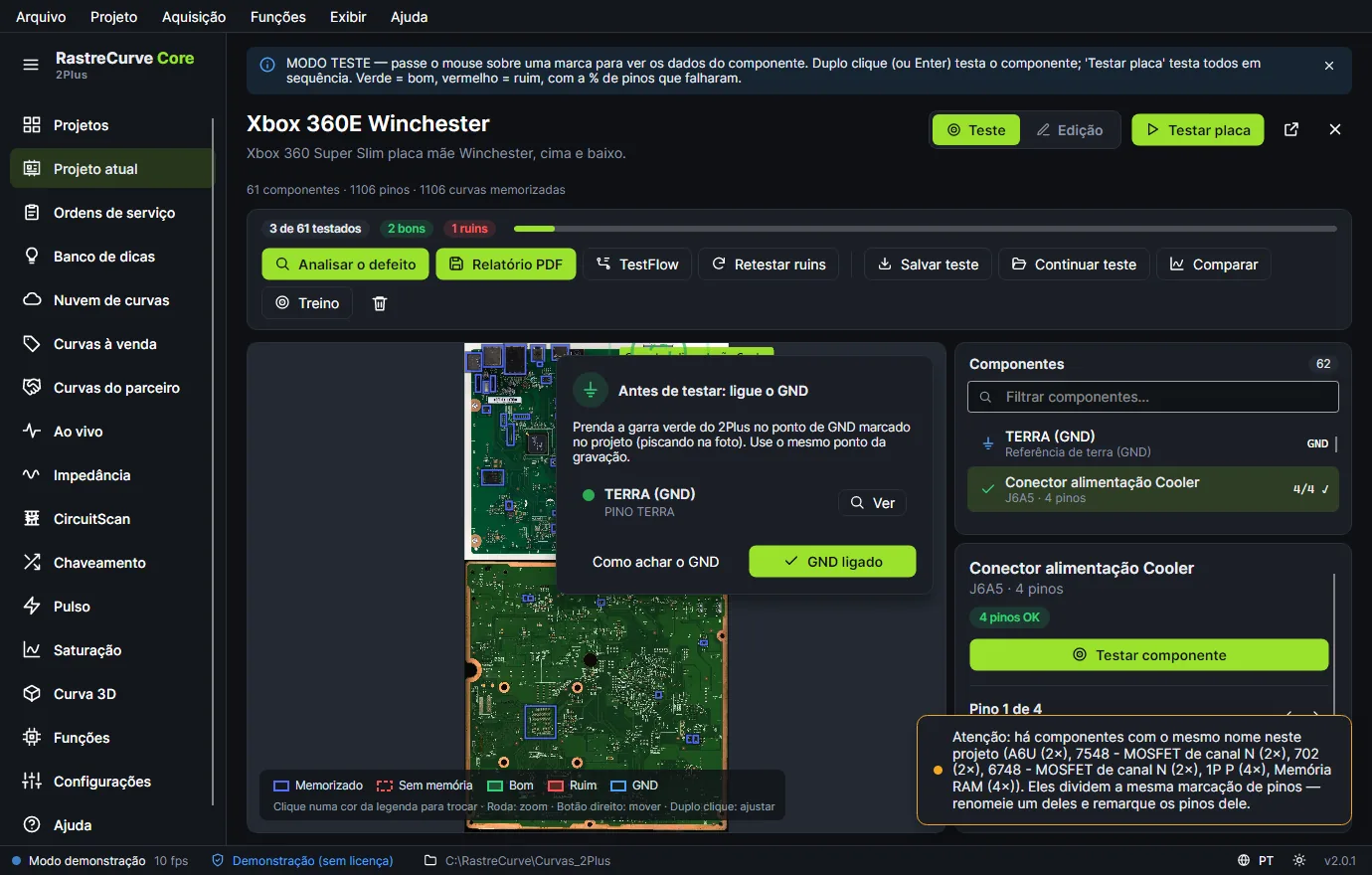Open Curvas do parceiro
The height and width of the screenshot is (875, 1372).
pyautogui.click(x=111, y=388)
